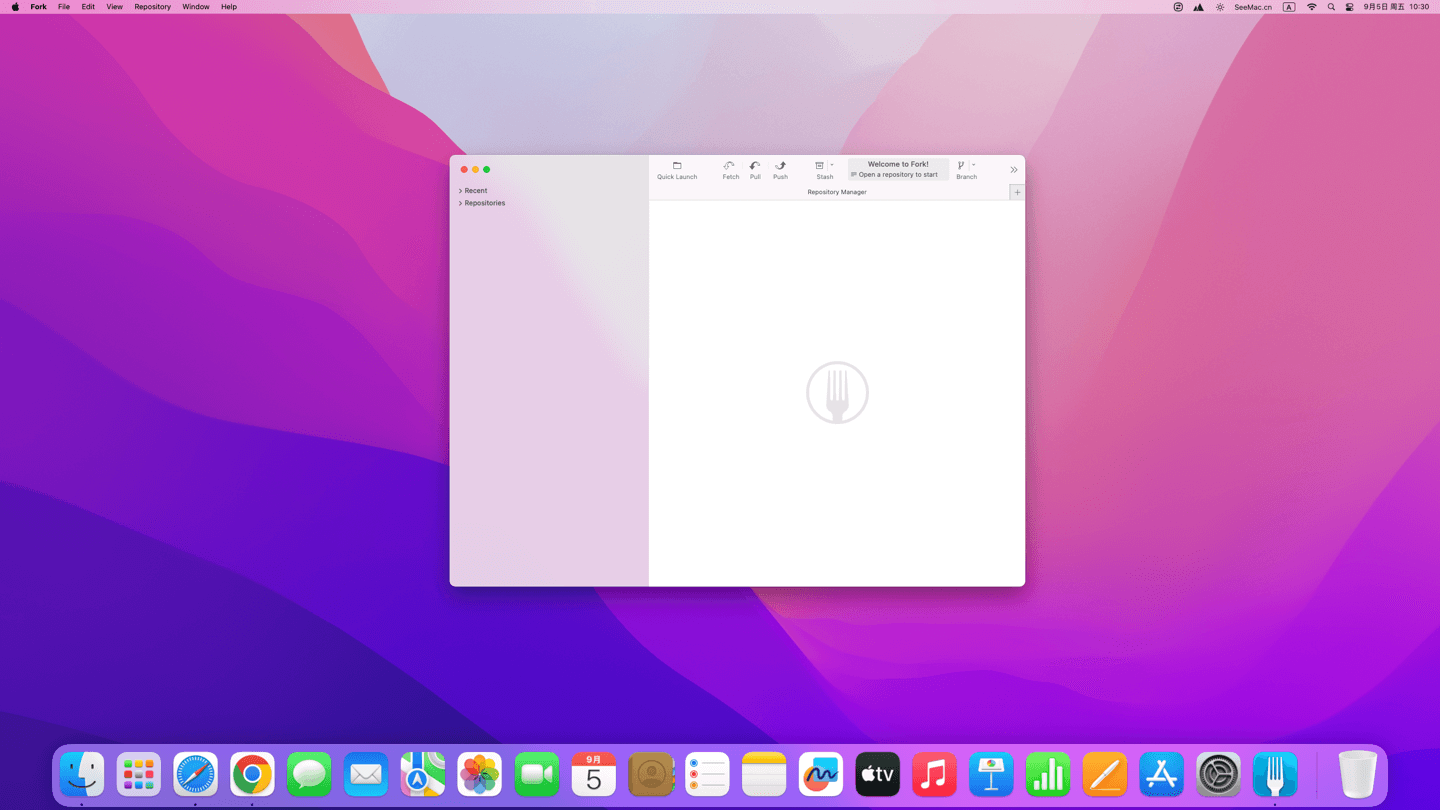1440x810 pixels.
Task: Click the Welcome to Fork status box
Action: [x=898, y=169]
